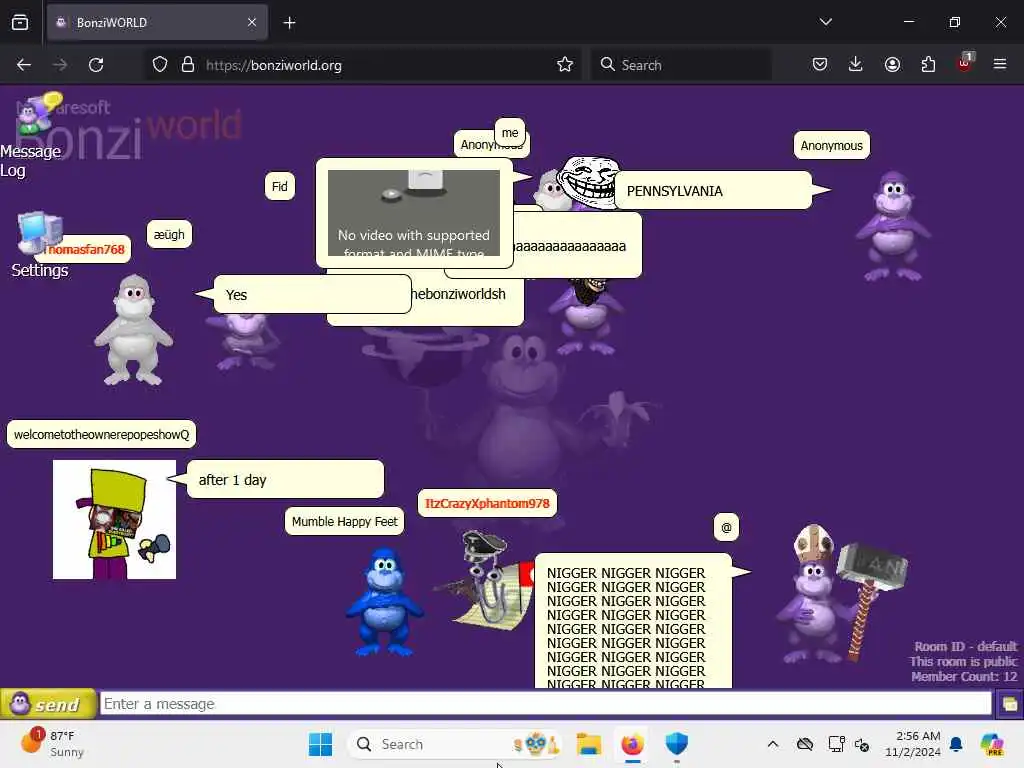Bookmark this page with star icon
Viewport: 1024px width, 768px height.
click(565, 65)
